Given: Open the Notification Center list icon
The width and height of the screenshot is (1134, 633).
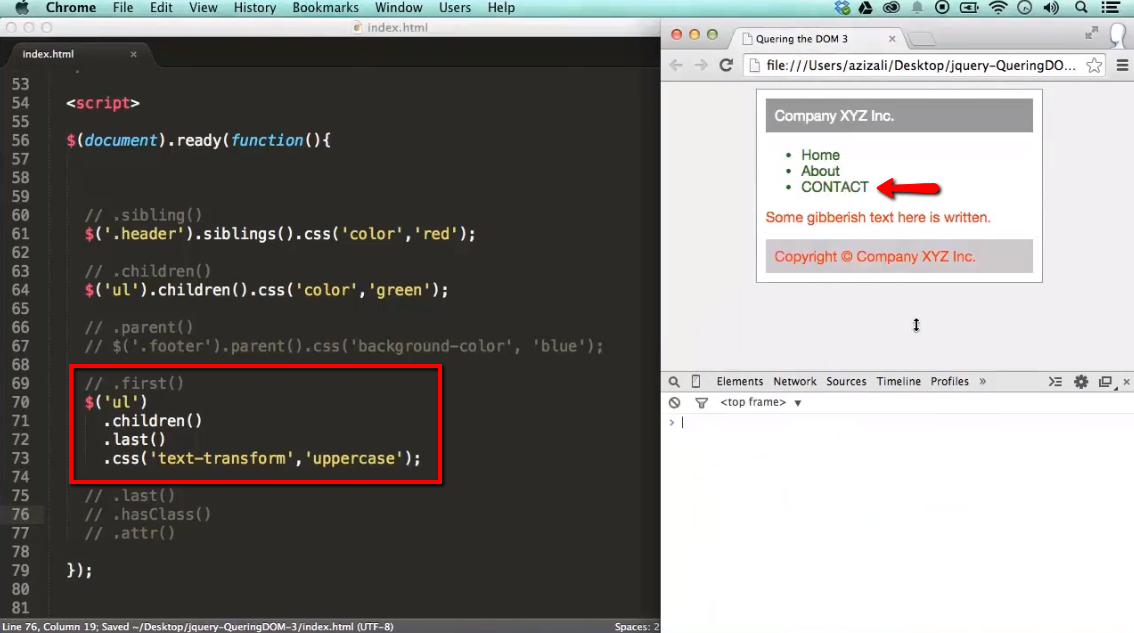Looking at the screenshot, I should (1111, 8).
